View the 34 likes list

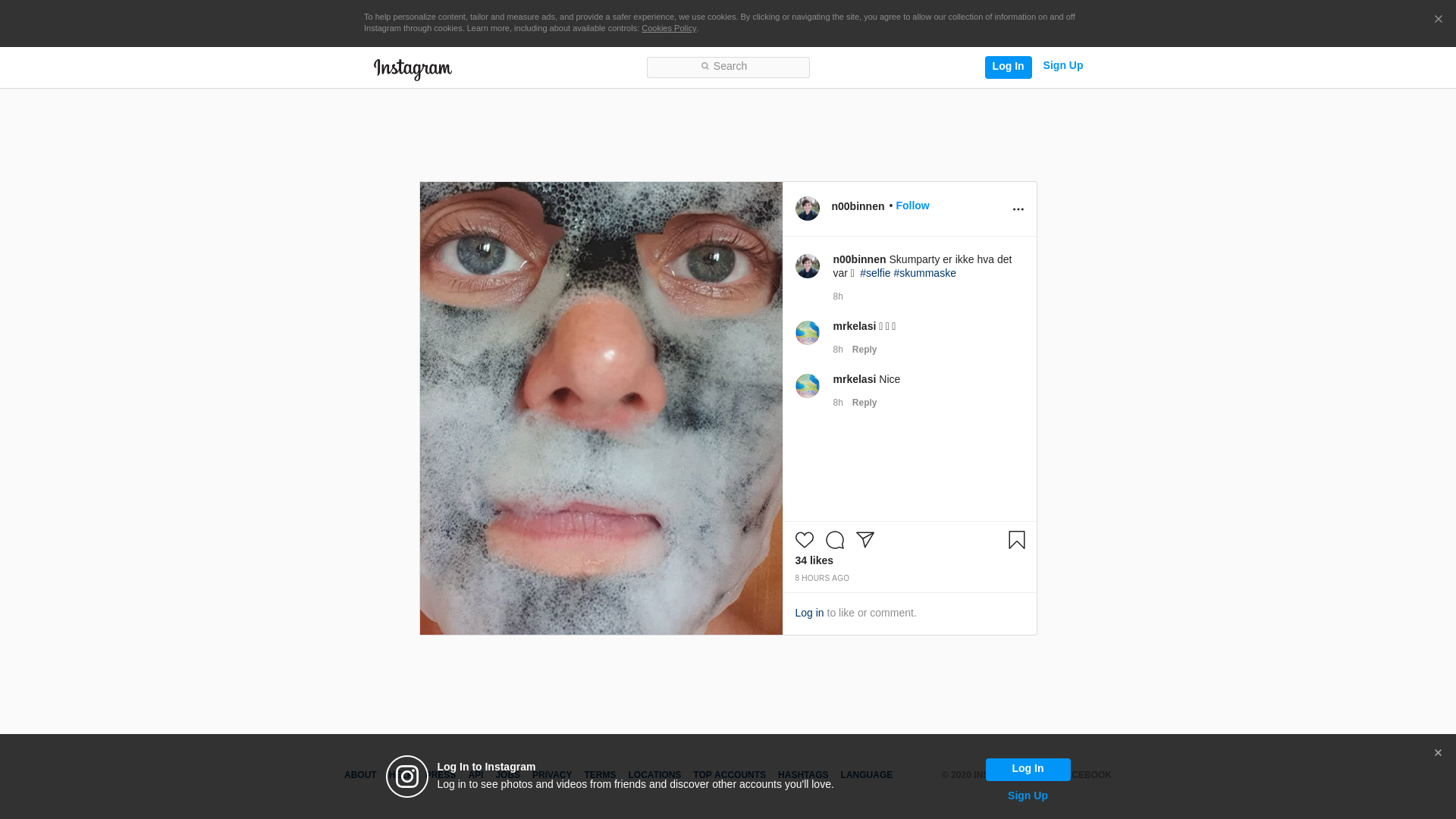coord(814,560)
